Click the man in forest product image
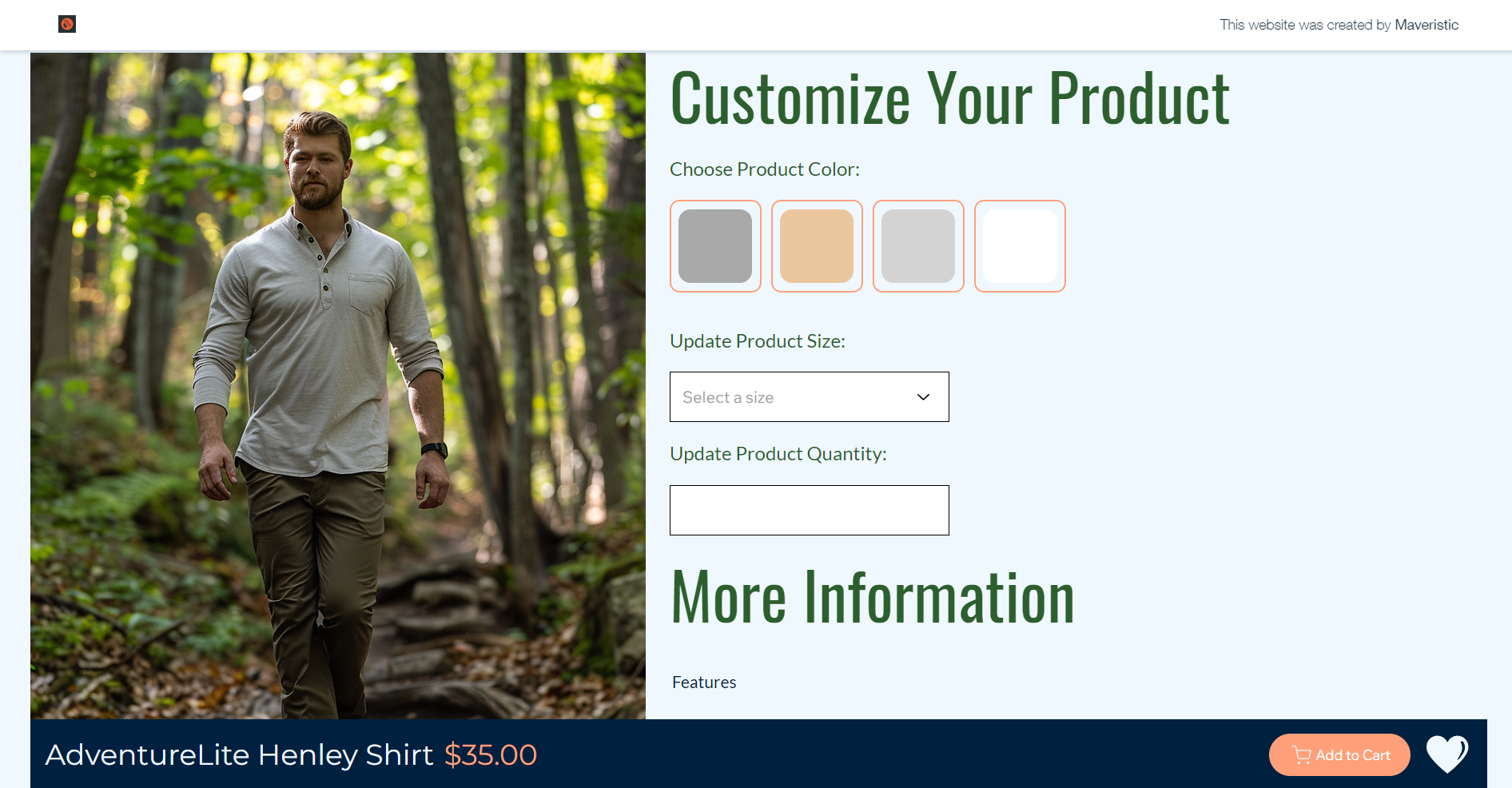This screenshot has width=1512, height=788. pos(338,386)
